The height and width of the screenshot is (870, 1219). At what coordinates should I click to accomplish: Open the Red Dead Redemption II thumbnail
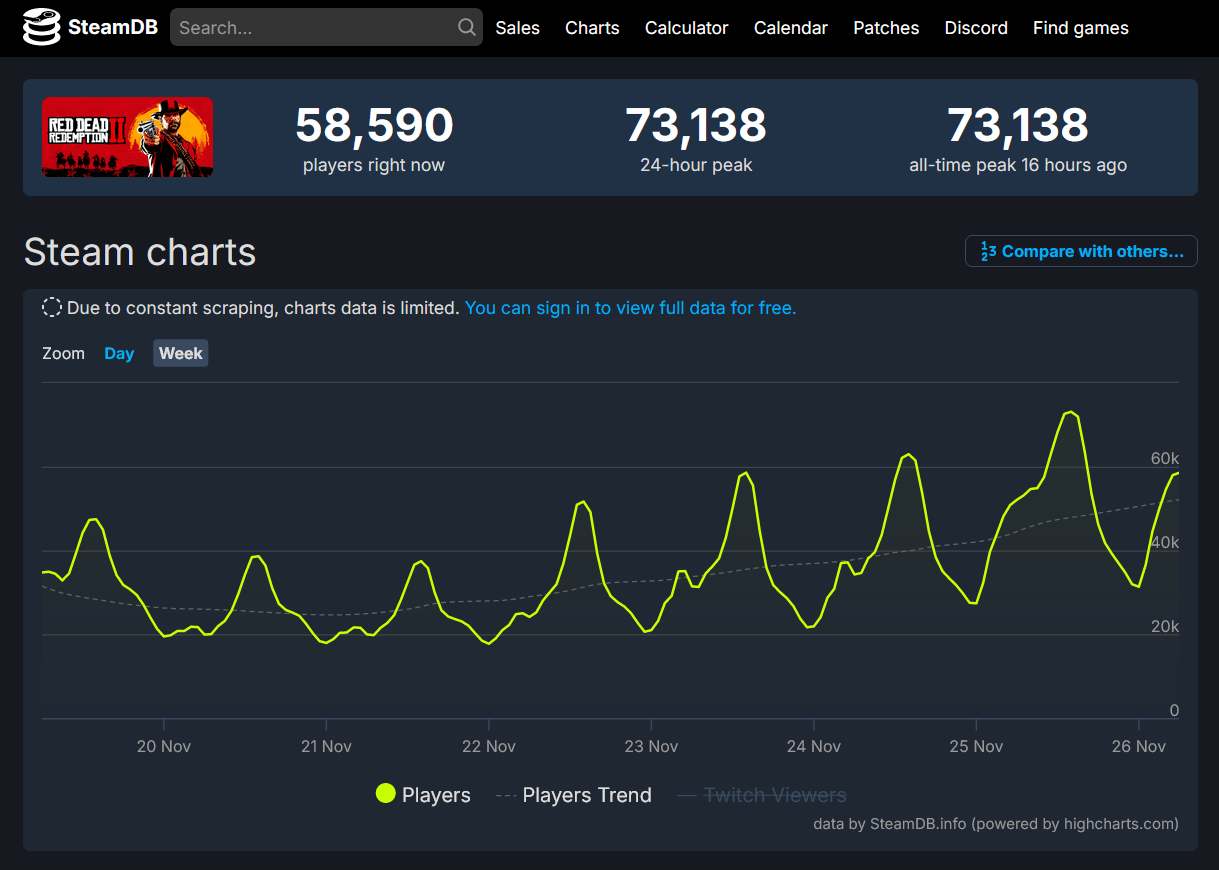tap(127, 137)
